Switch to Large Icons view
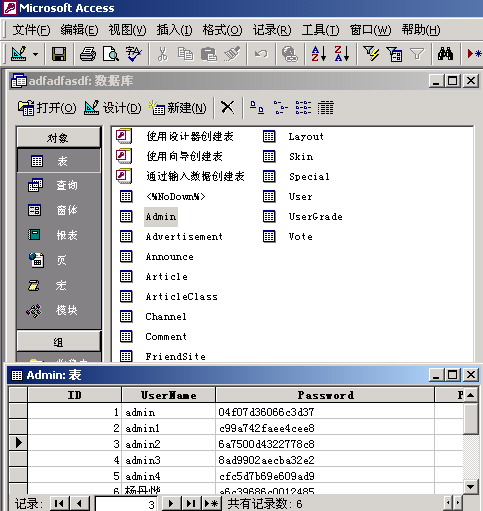Image resolution: width=483 pixels, height=511 pixels. [x=257, y=107]
